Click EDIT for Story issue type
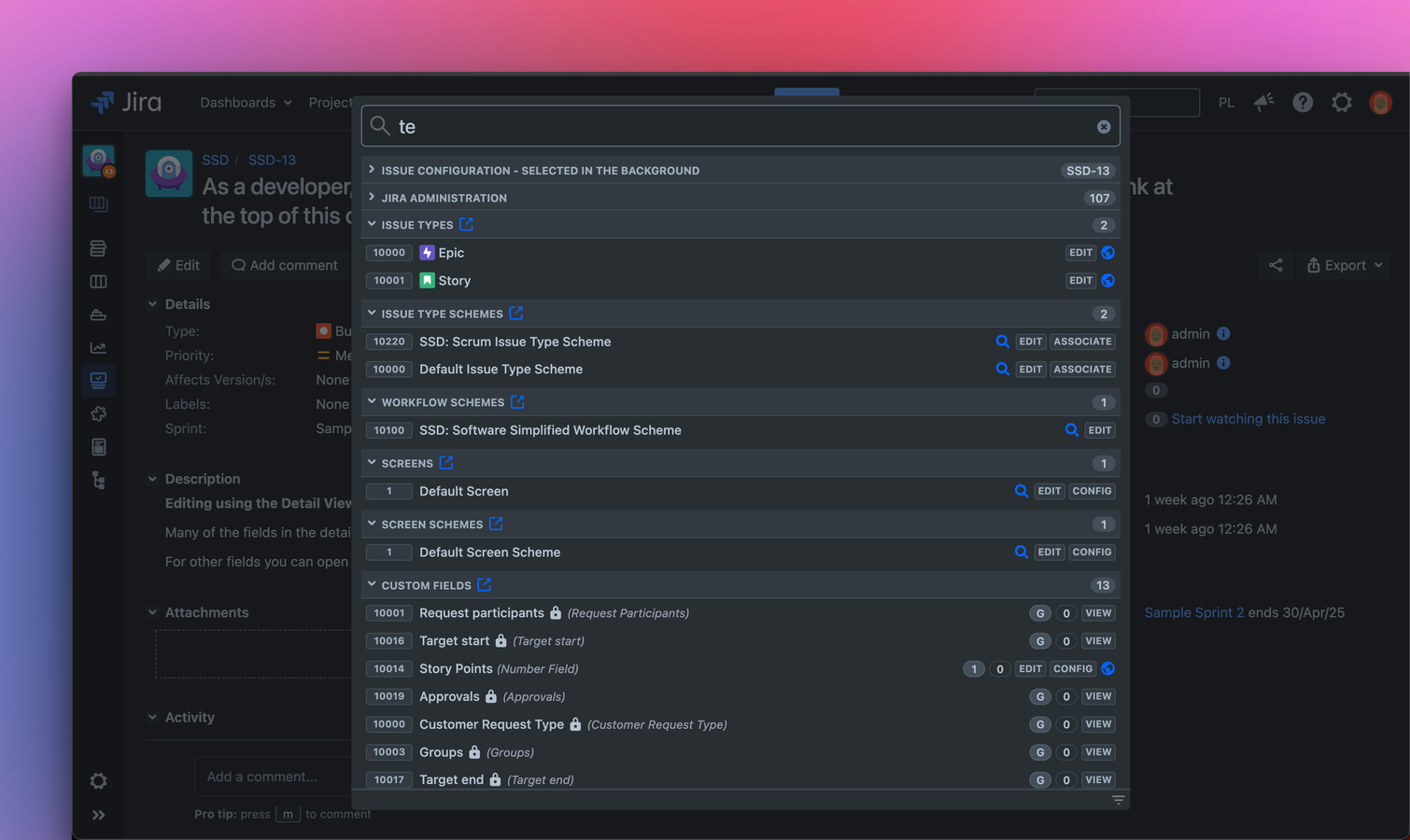The image size is (1410, 840). pos(1080,280)
